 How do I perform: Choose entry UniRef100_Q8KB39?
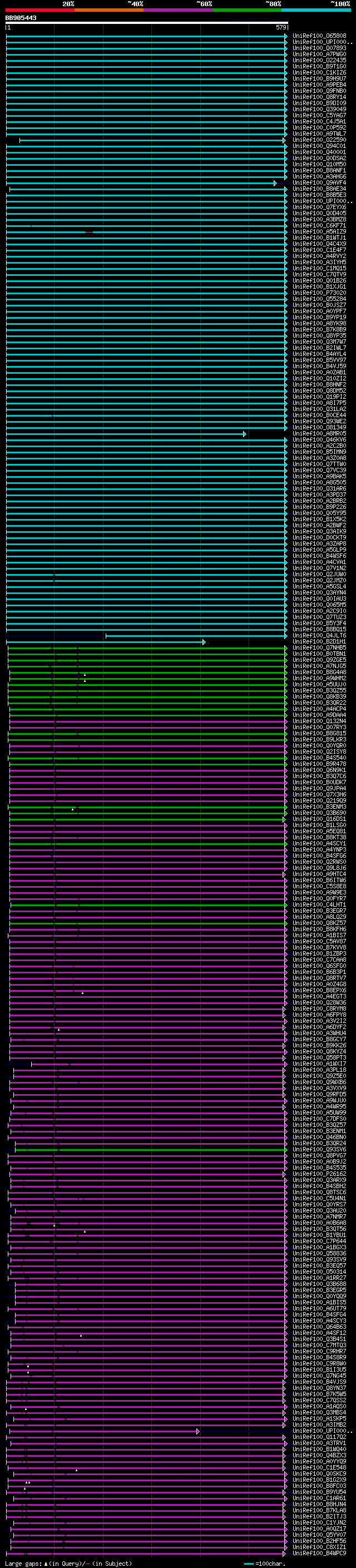[319, 696]
